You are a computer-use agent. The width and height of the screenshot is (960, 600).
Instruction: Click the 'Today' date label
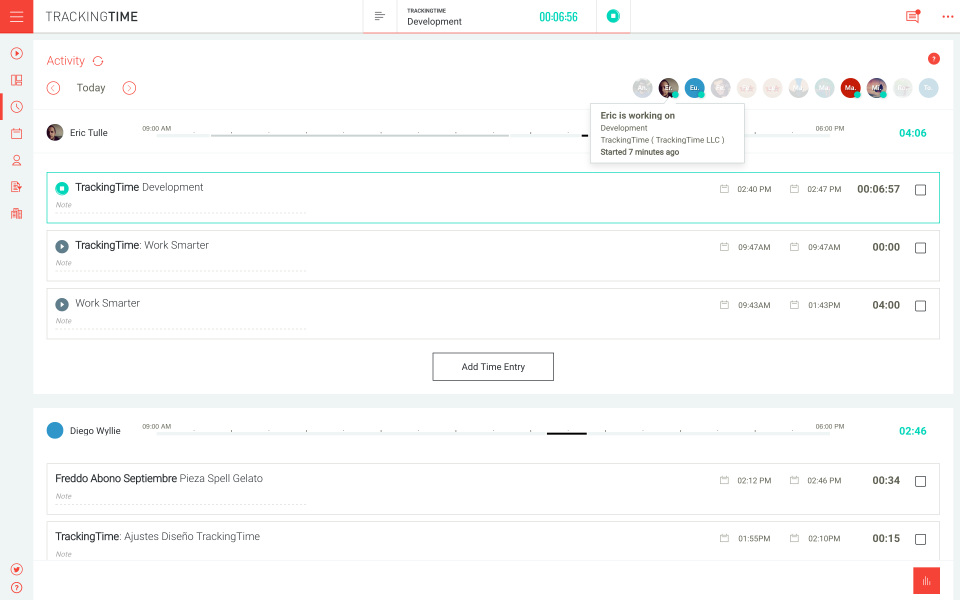click(91, 88)
